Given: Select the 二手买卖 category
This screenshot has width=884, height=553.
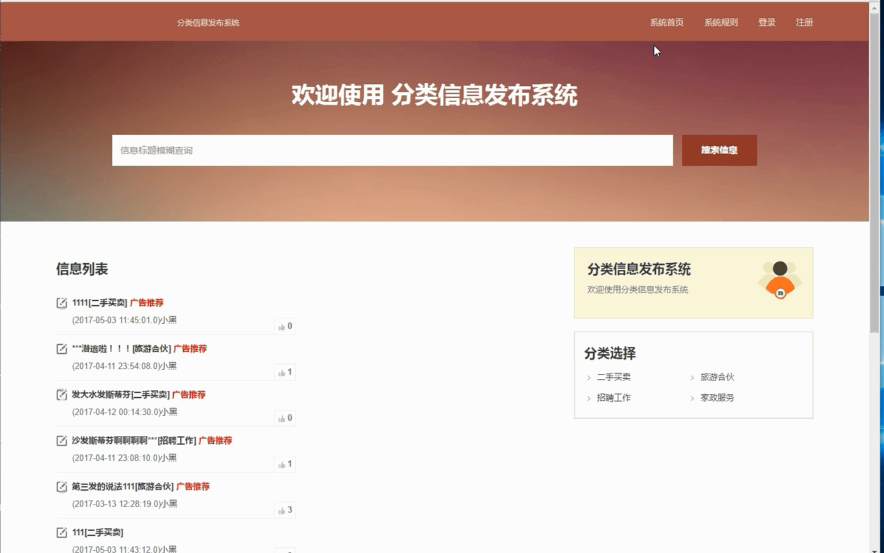Looking at the screenshot, I should (614, 377).
